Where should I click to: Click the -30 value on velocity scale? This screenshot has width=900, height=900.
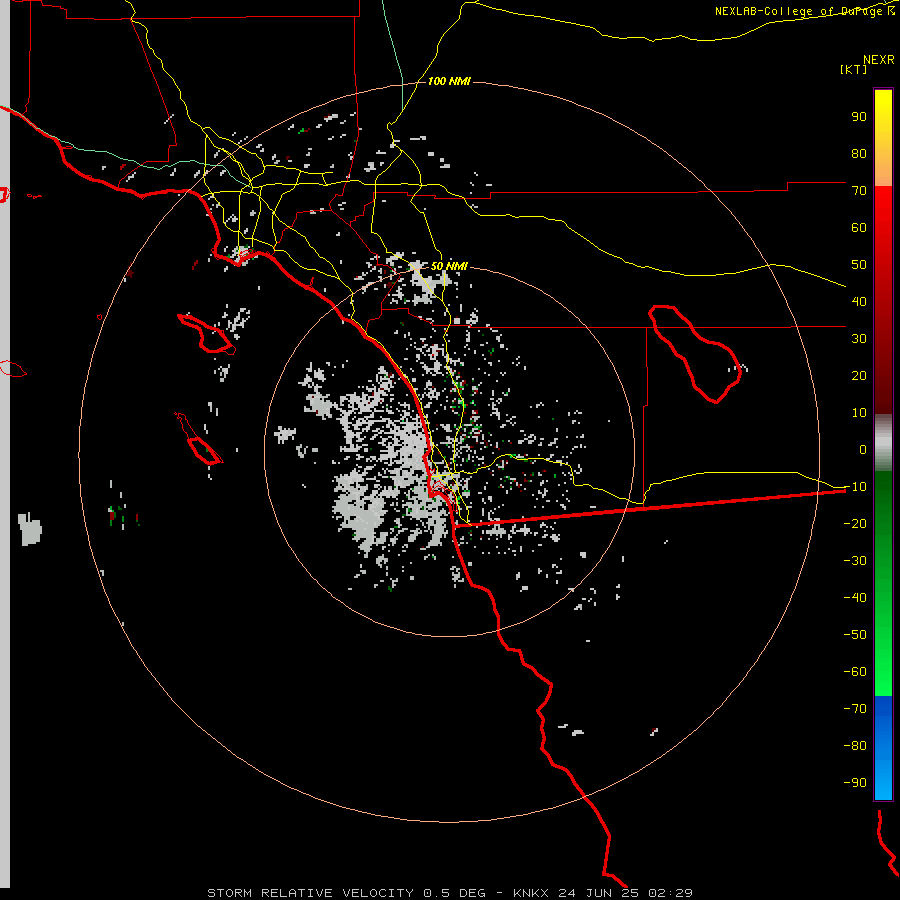855,561
